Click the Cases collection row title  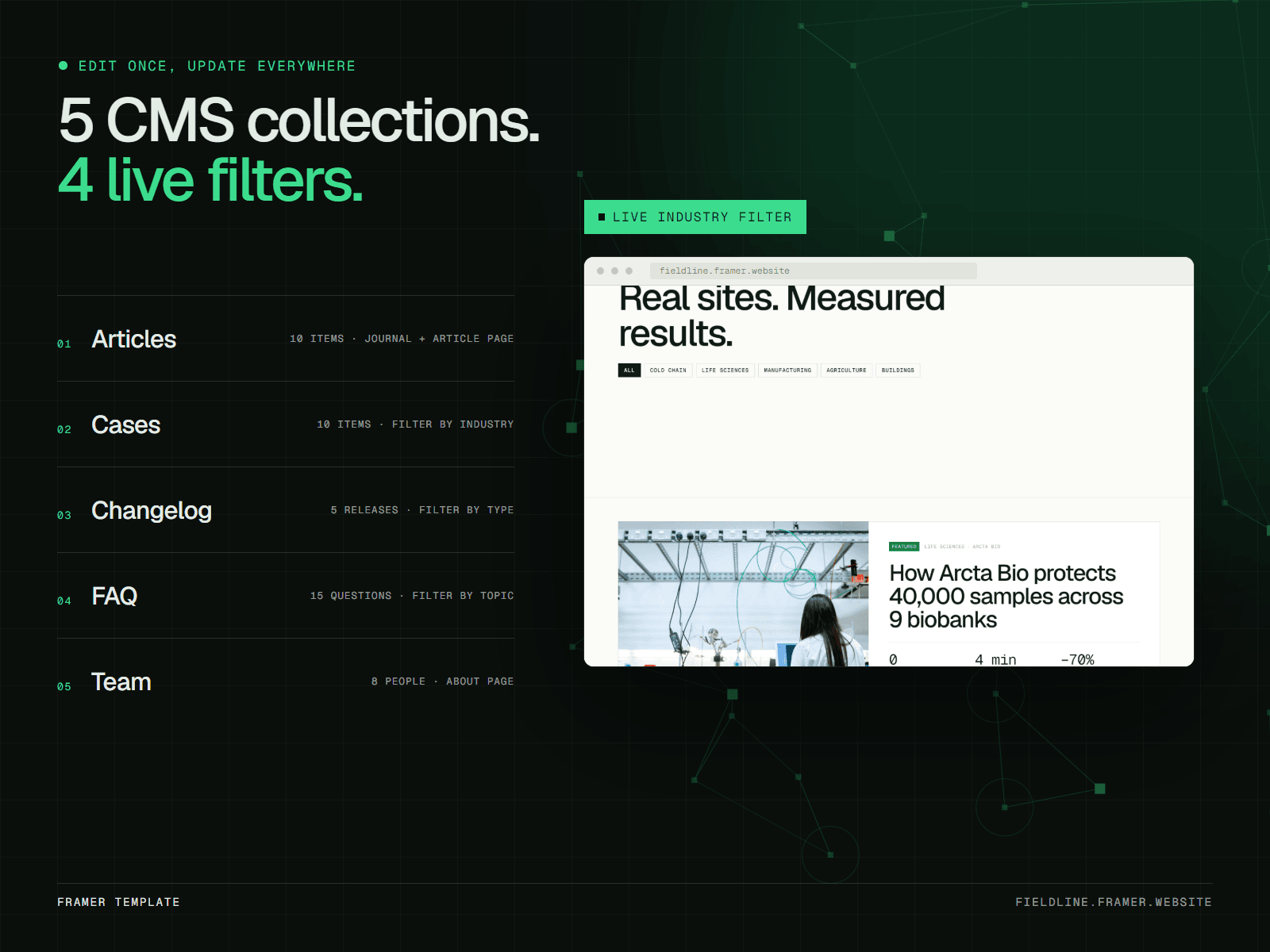[x=126, y=424]
